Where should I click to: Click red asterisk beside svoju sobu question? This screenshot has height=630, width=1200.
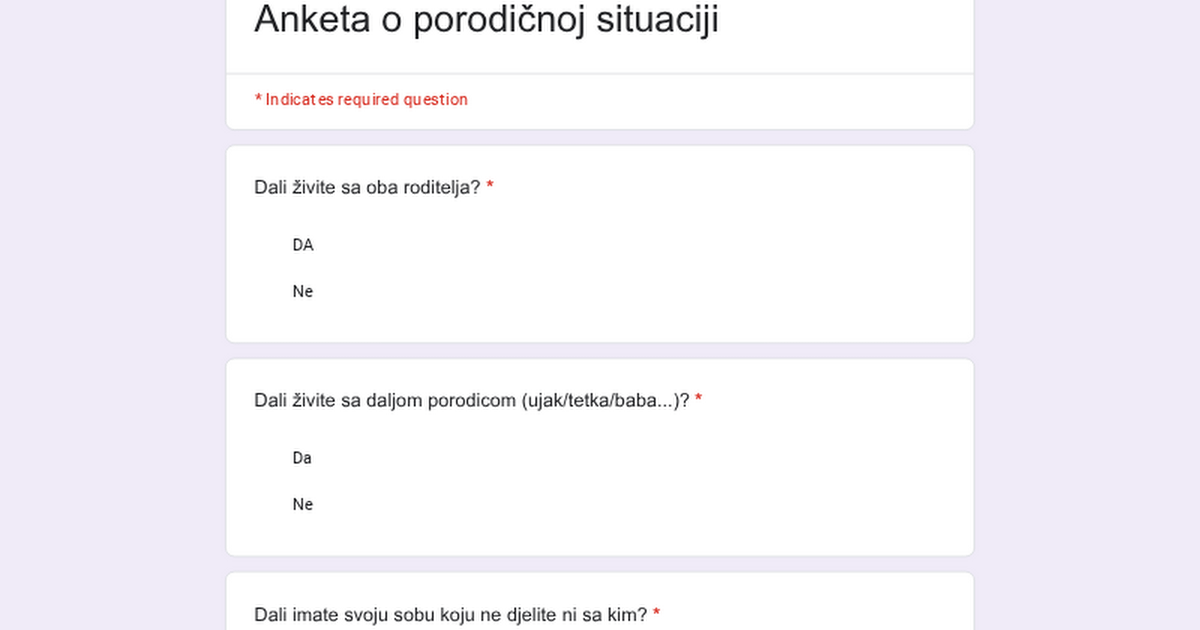coord(656,614)
